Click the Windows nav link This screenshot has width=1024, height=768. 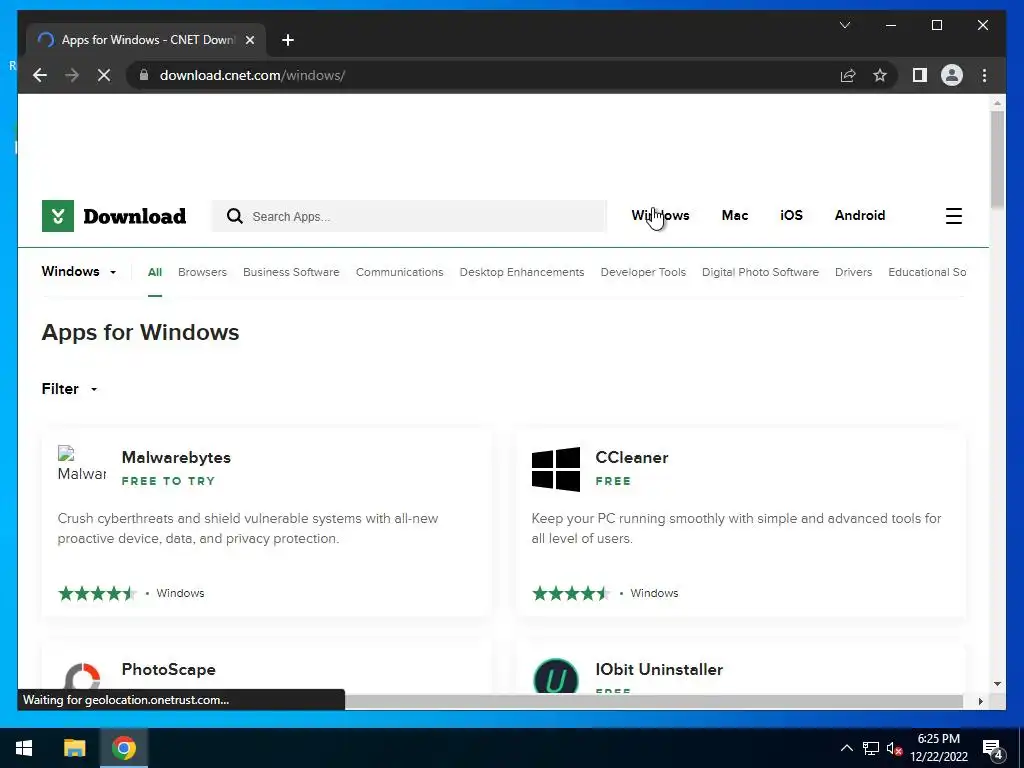coord(660,216)
